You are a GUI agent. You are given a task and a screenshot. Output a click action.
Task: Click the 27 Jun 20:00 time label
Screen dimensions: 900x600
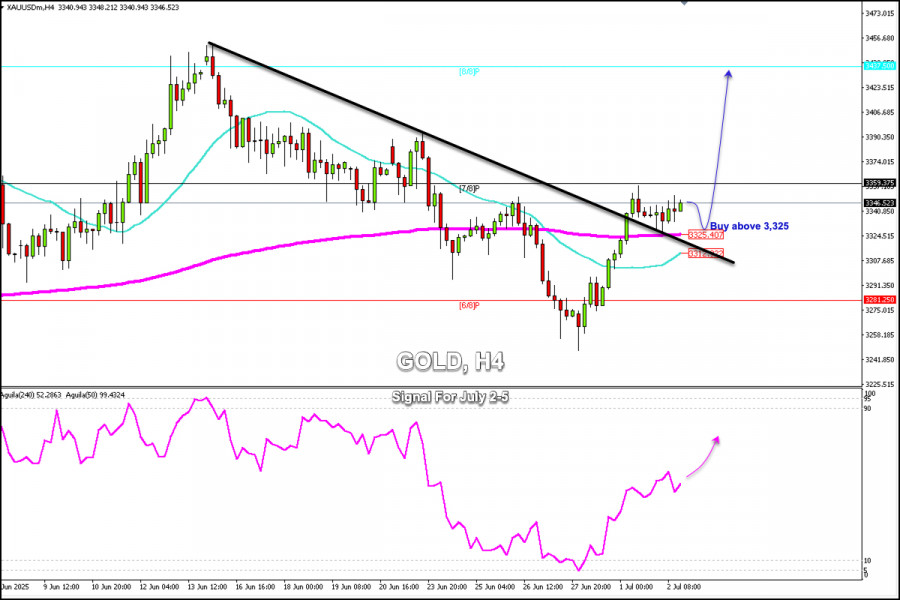click(x=590, y=587)
